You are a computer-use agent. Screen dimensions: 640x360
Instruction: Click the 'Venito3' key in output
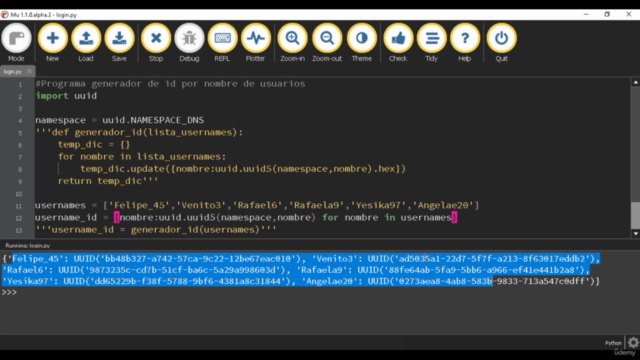tap(335, 259)
